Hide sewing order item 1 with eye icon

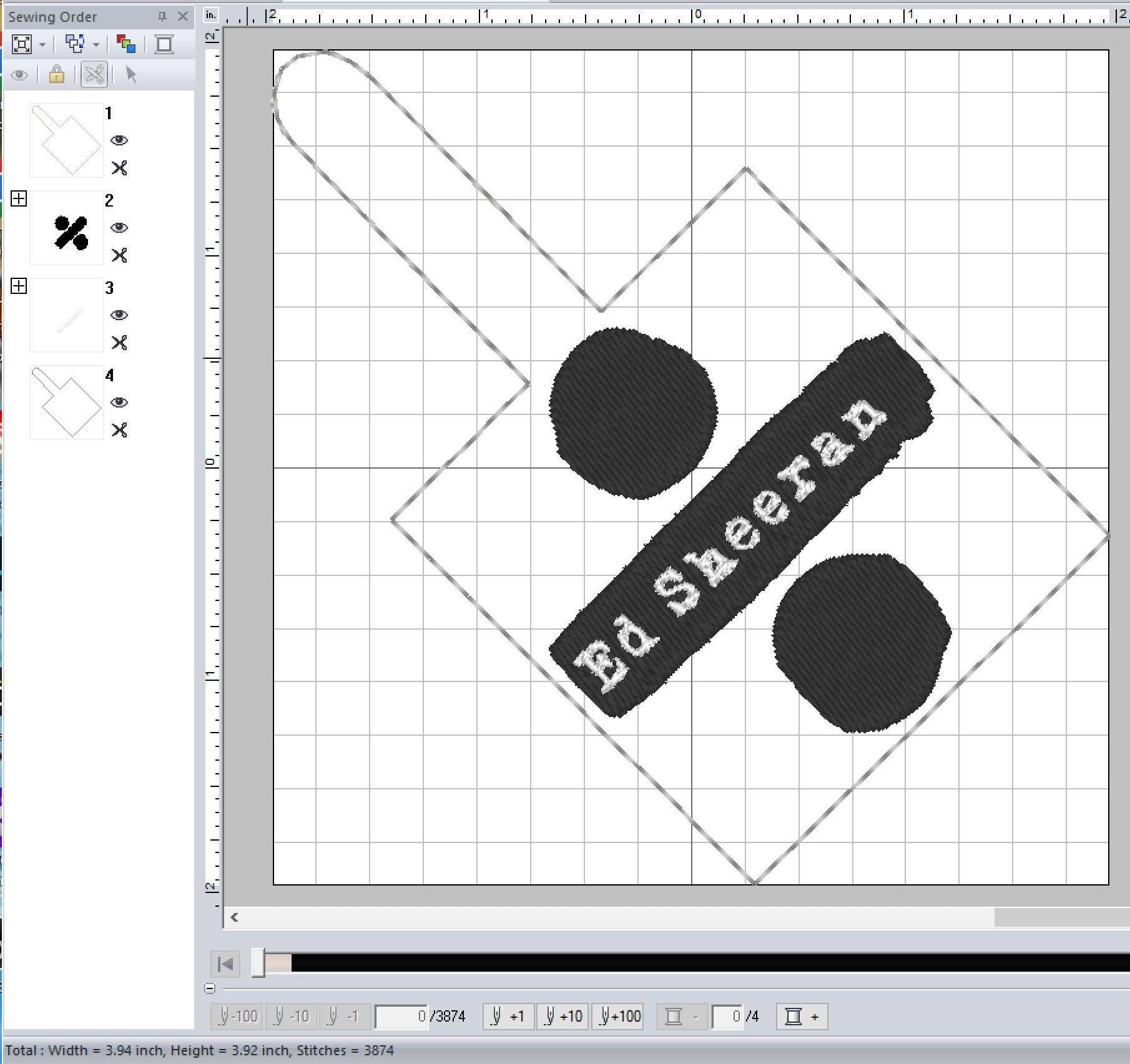[119, 140]
